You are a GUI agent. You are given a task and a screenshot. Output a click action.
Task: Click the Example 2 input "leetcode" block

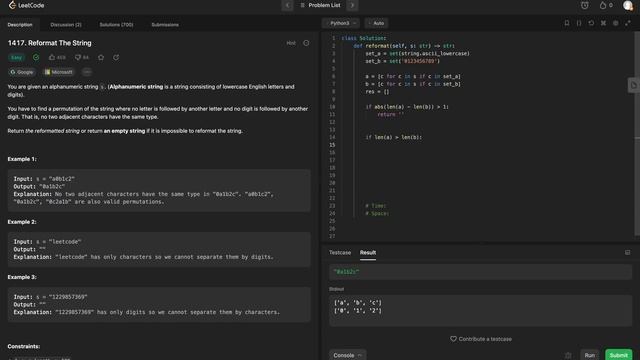(159, 249)
